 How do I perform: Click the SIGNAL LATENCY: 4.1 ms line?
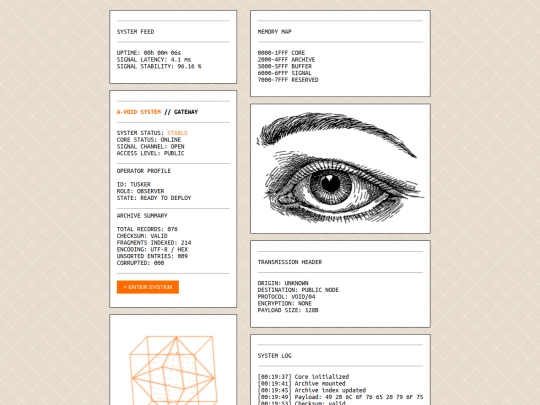[x=154, y=60]
